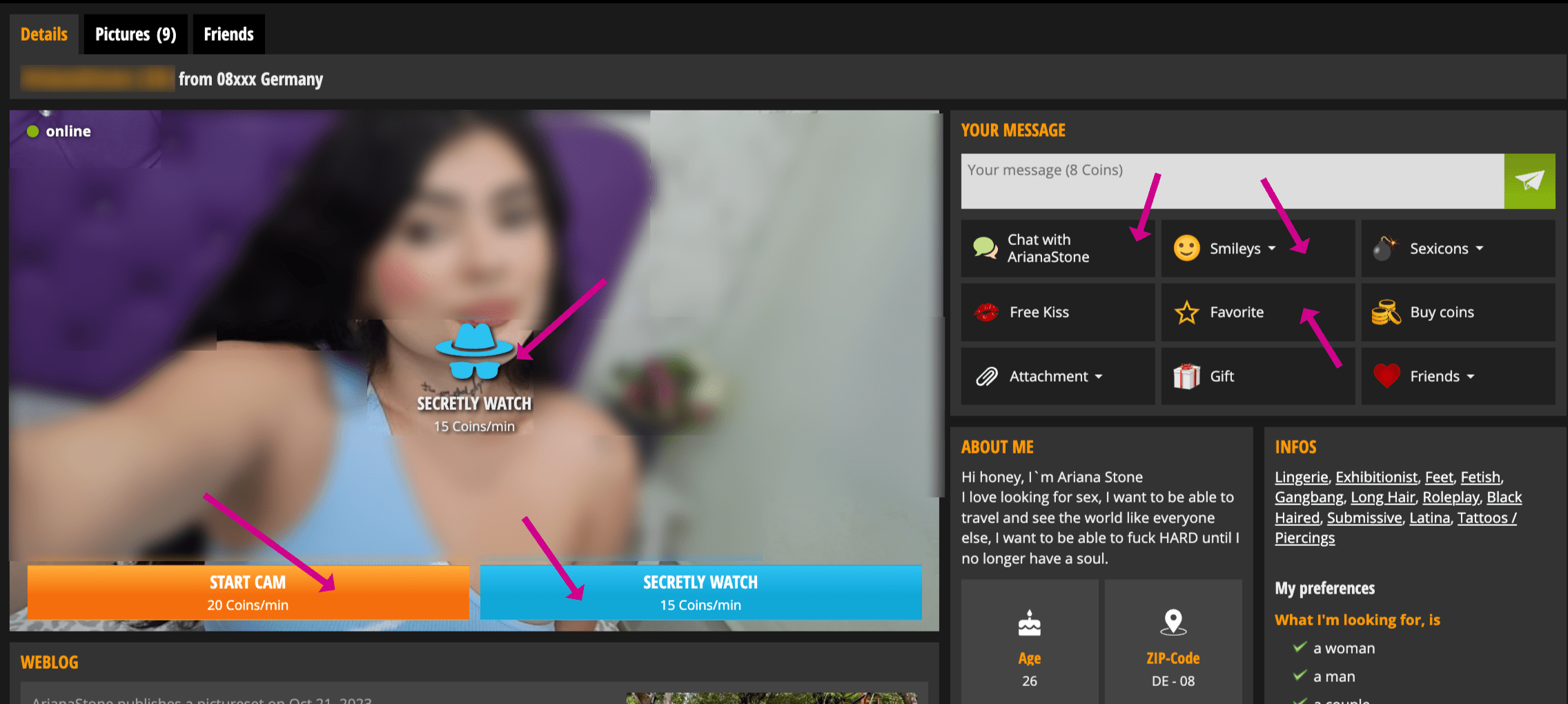Open the Friends tab

(228, 35)
